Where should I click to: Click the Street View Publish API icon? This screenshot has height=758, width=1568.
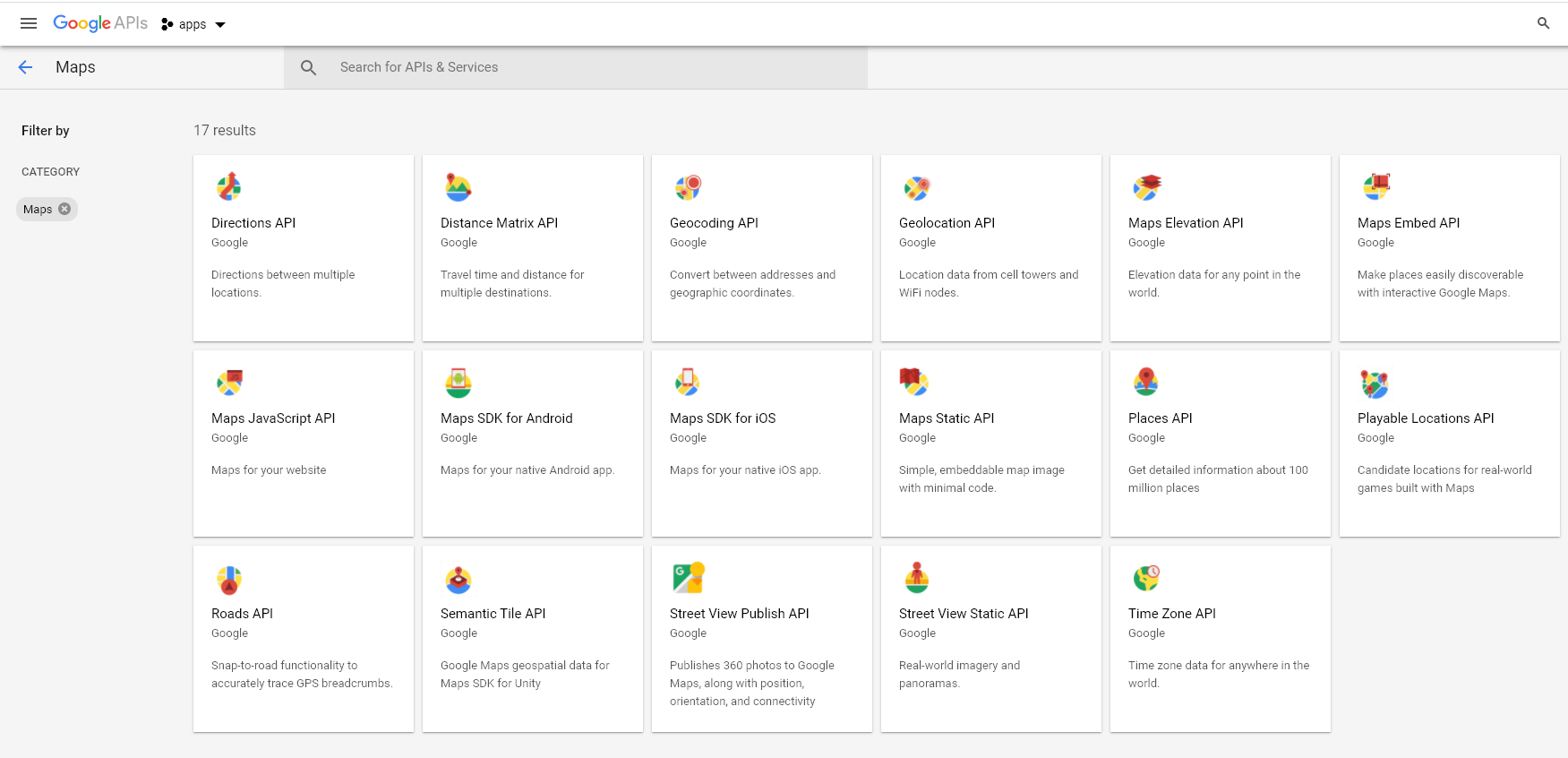pyautogui.click(x=689, y=578)
